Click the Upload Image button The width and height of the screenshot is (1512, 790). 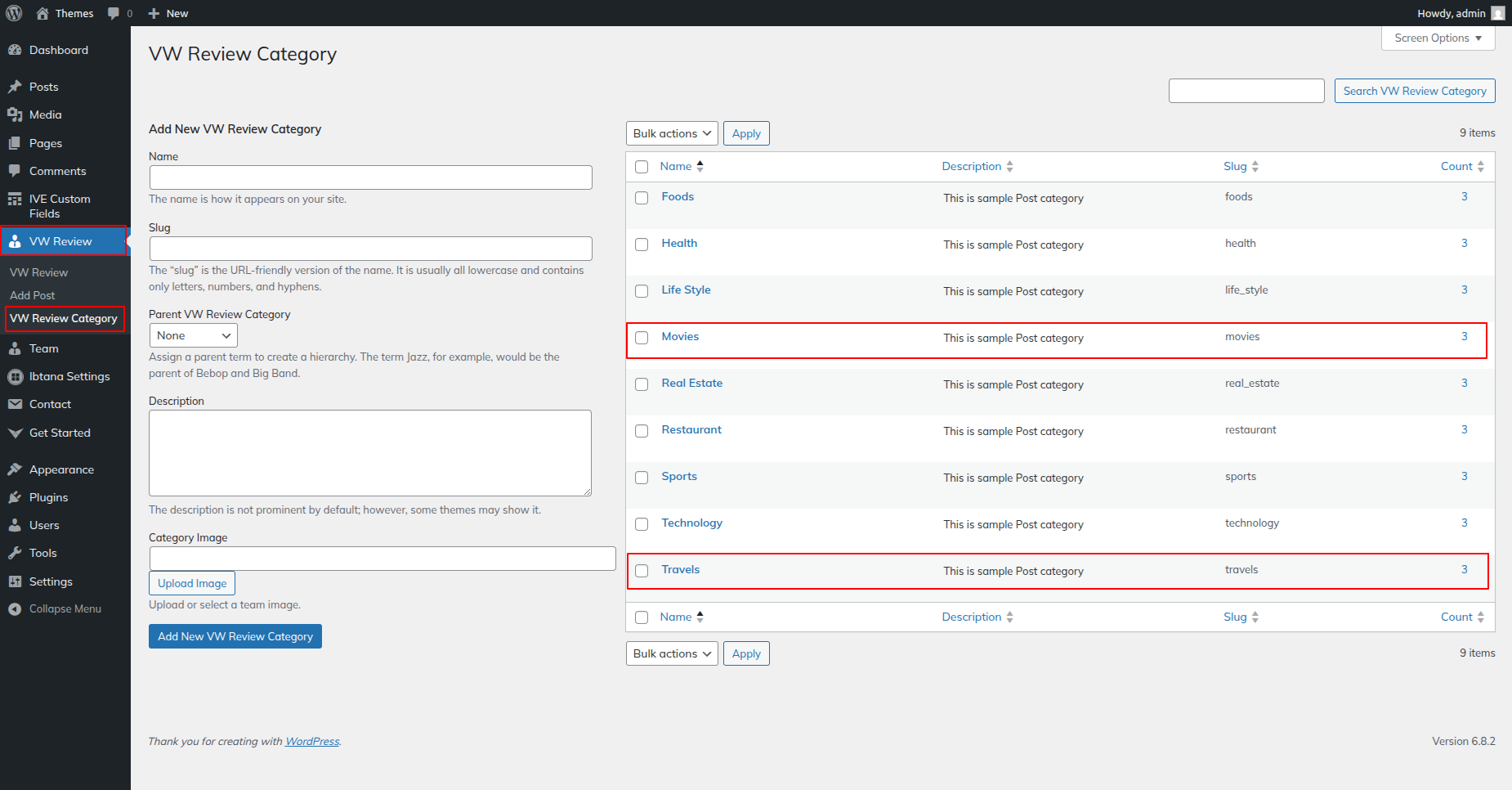192,583
